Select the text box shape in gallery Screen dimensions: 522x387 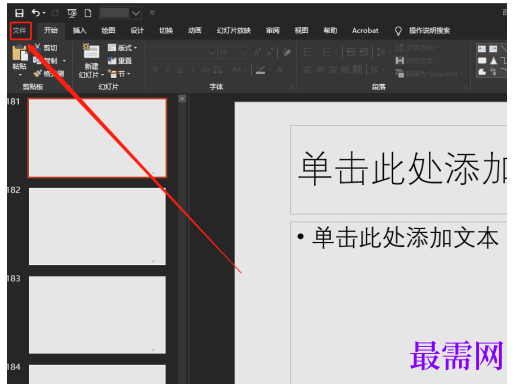(482, 49)
